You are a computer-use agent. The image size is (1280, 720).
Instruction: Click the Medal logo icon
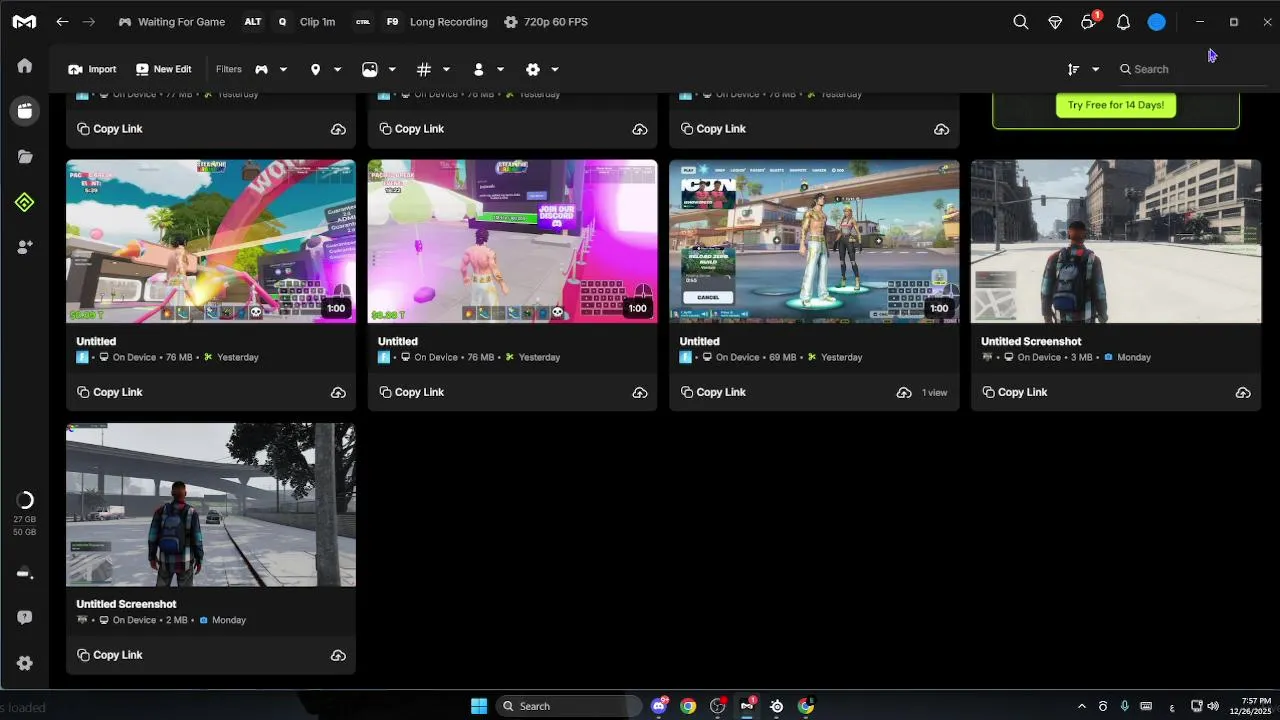pyautogui.click(x=24, y=22)
